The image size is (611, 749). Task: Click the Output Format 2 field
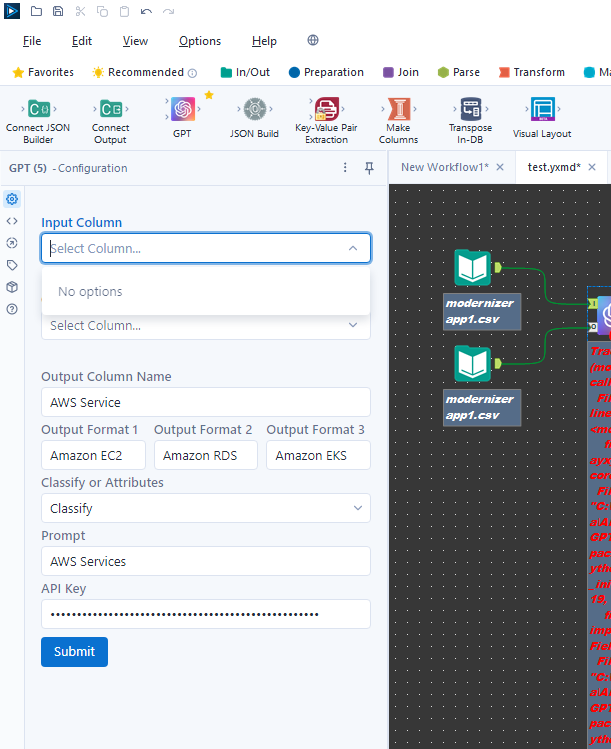[206, 455]
